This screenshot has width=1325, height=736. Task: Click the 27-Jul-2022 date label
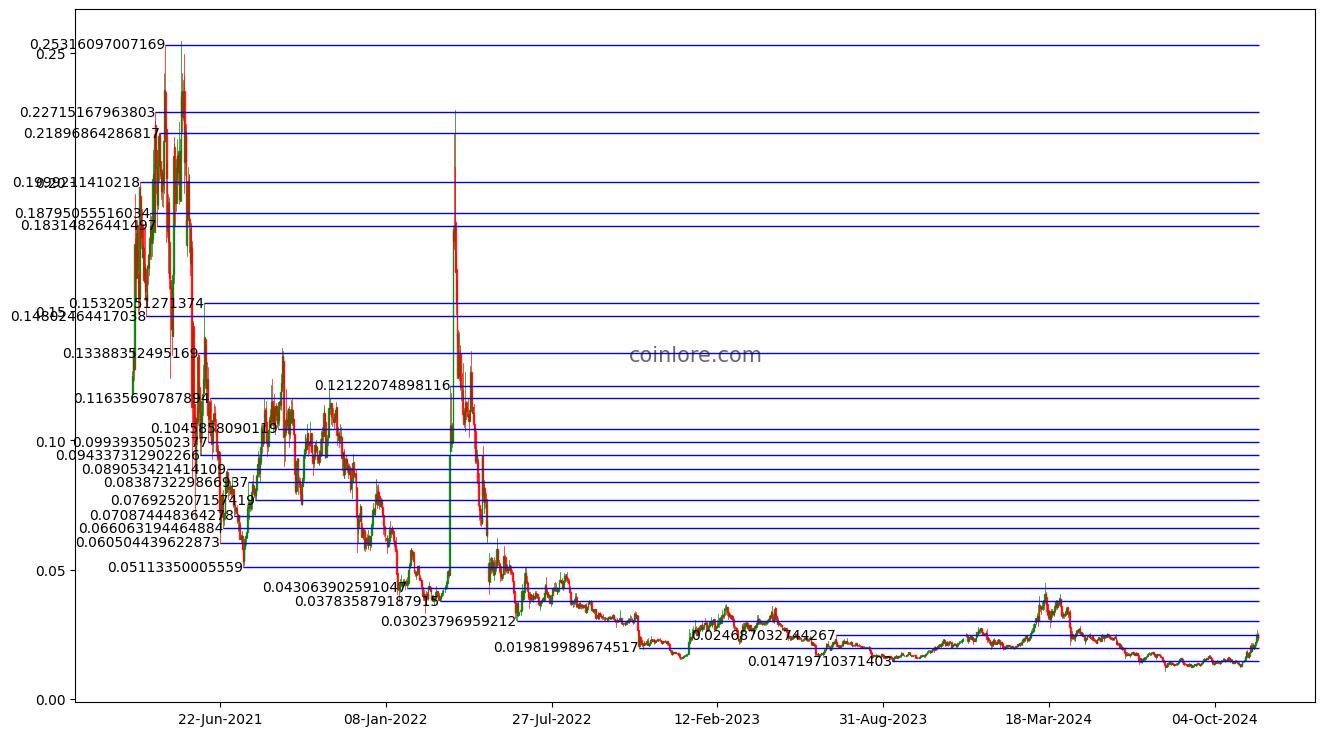coord(551,719)
